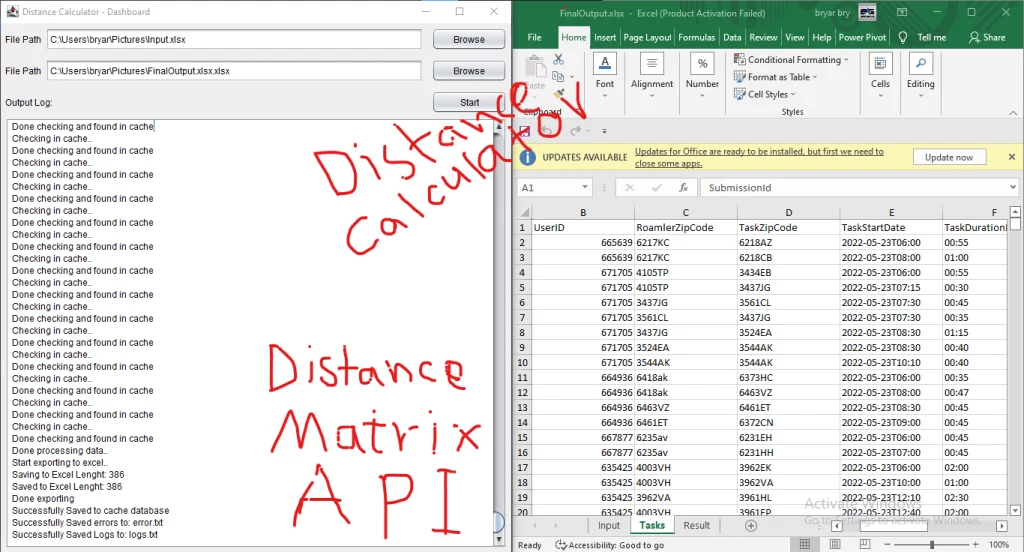Switch to the Insert ribbon tab
Viewport: 1024px width, 552px height.
coord(605,37)
